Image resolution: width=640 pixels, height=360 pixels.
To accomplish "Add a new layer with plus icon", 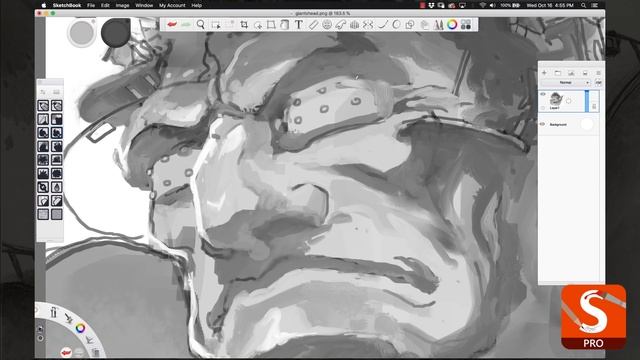I will 544,73.
